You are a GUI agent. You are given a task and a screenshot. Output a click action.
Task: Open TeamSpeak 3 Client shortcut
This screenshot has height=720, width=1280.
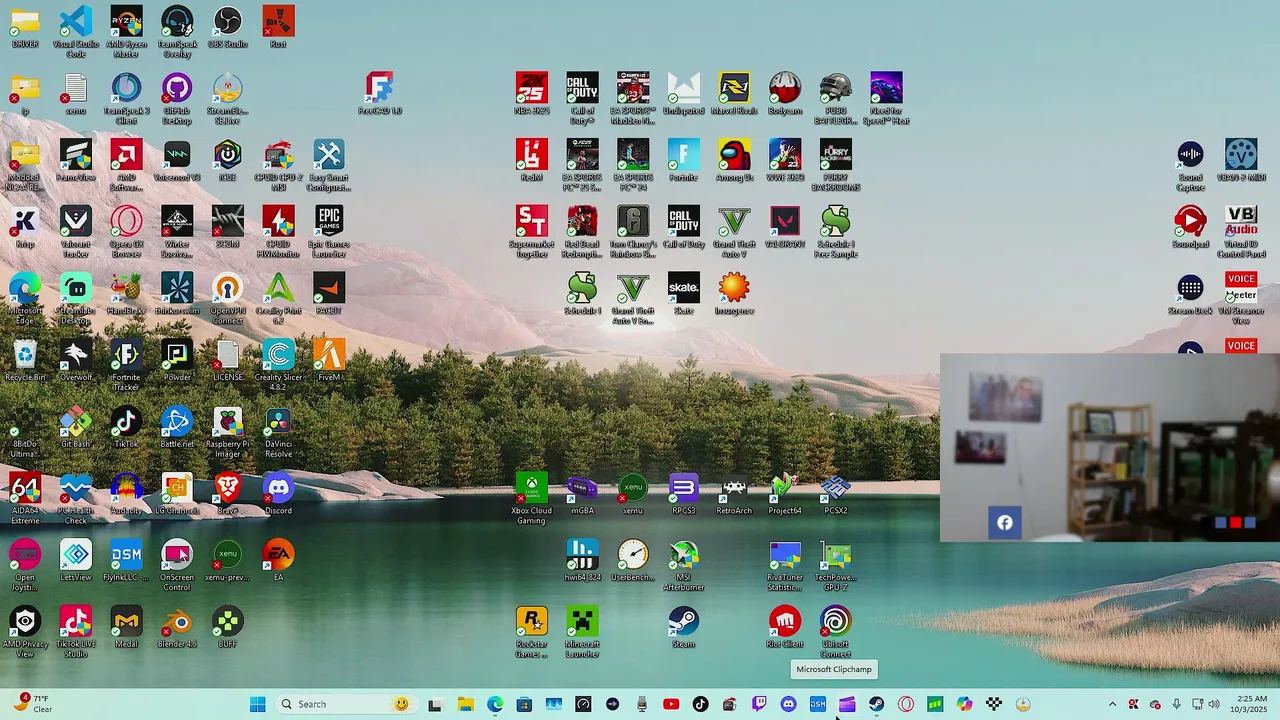pos(126,97)
